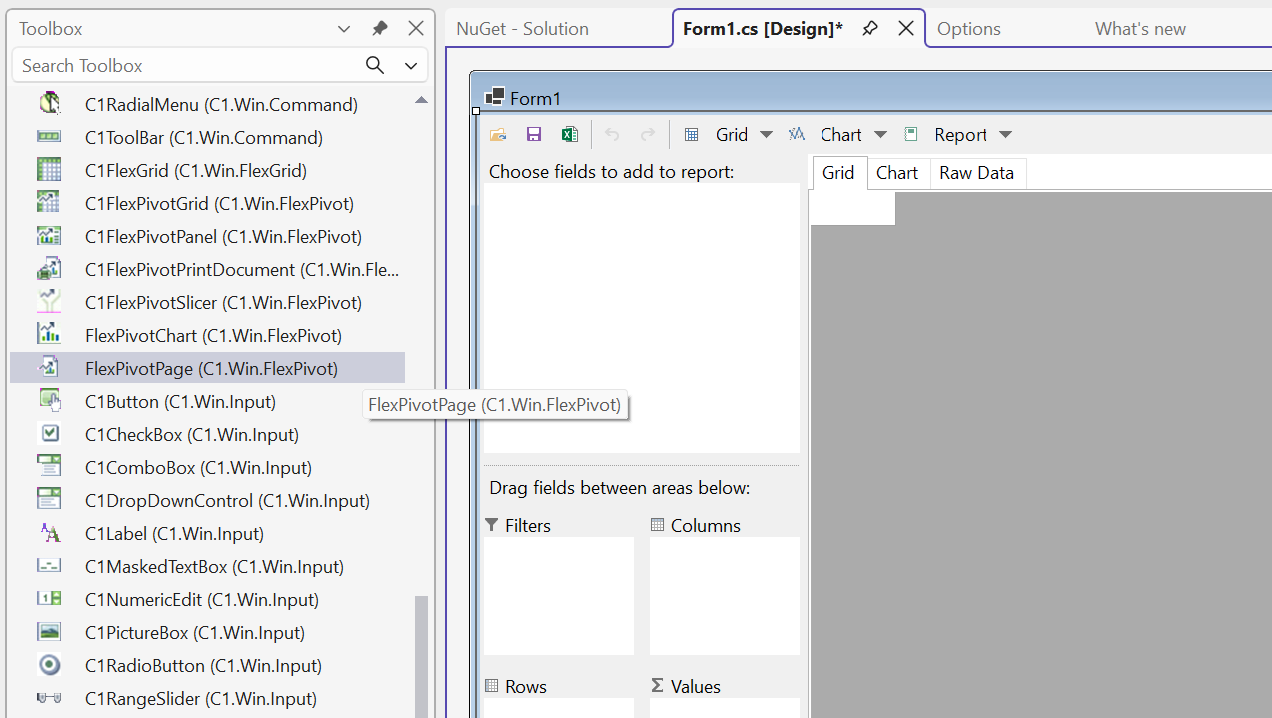Click the Undo arrow in form toolbar
This screenshot has width=1272, height=718.
[x=612, y=135]
